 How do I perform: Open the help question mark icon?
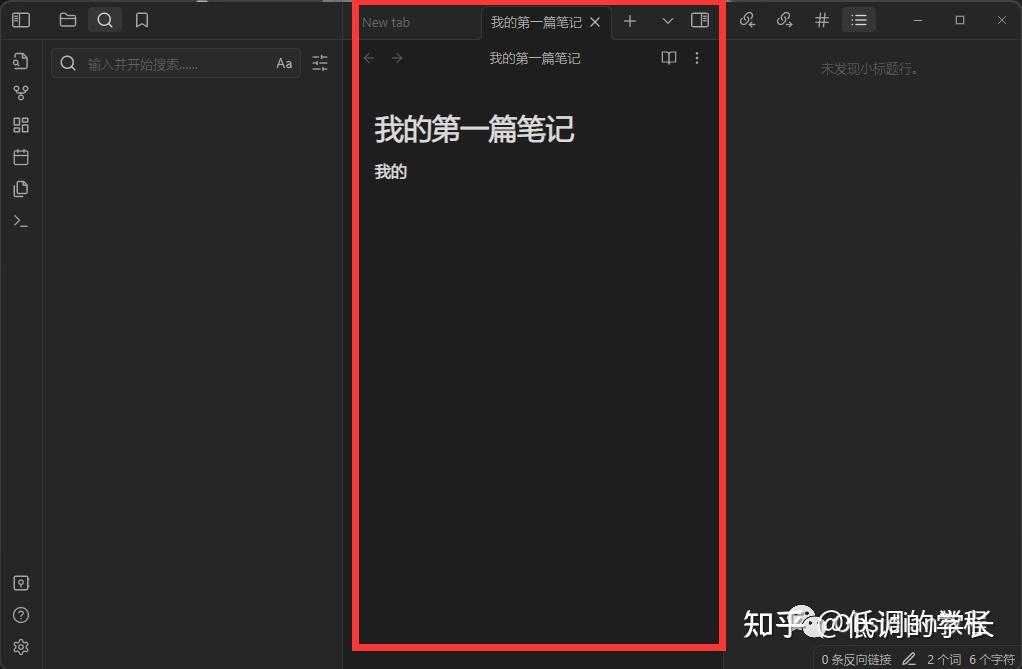21,615
